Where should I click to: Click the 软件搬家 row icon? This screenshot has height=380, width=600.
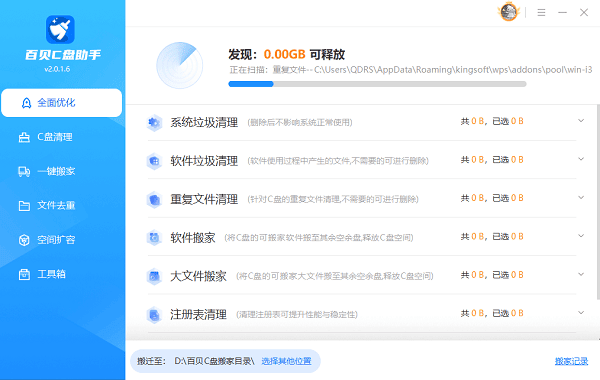click(x=154, y=238)
